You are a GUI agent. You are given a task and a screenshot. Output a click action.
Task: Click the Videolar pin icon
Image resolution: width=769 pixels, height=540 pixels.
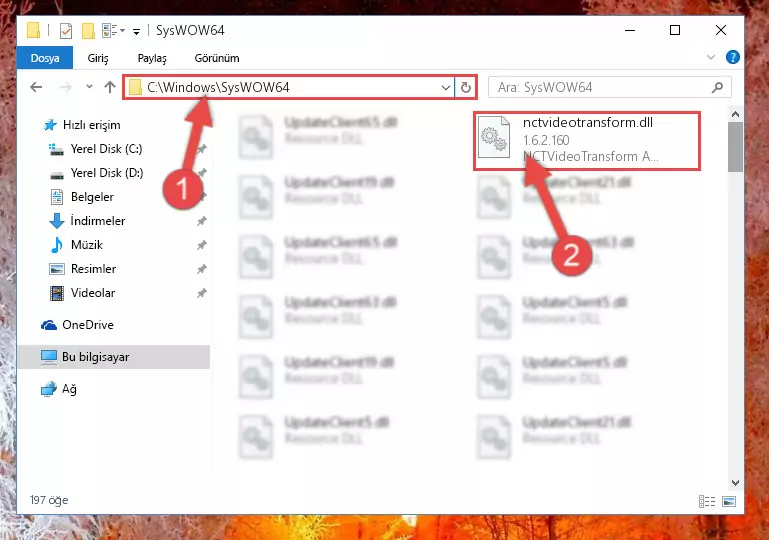[201, 293]
